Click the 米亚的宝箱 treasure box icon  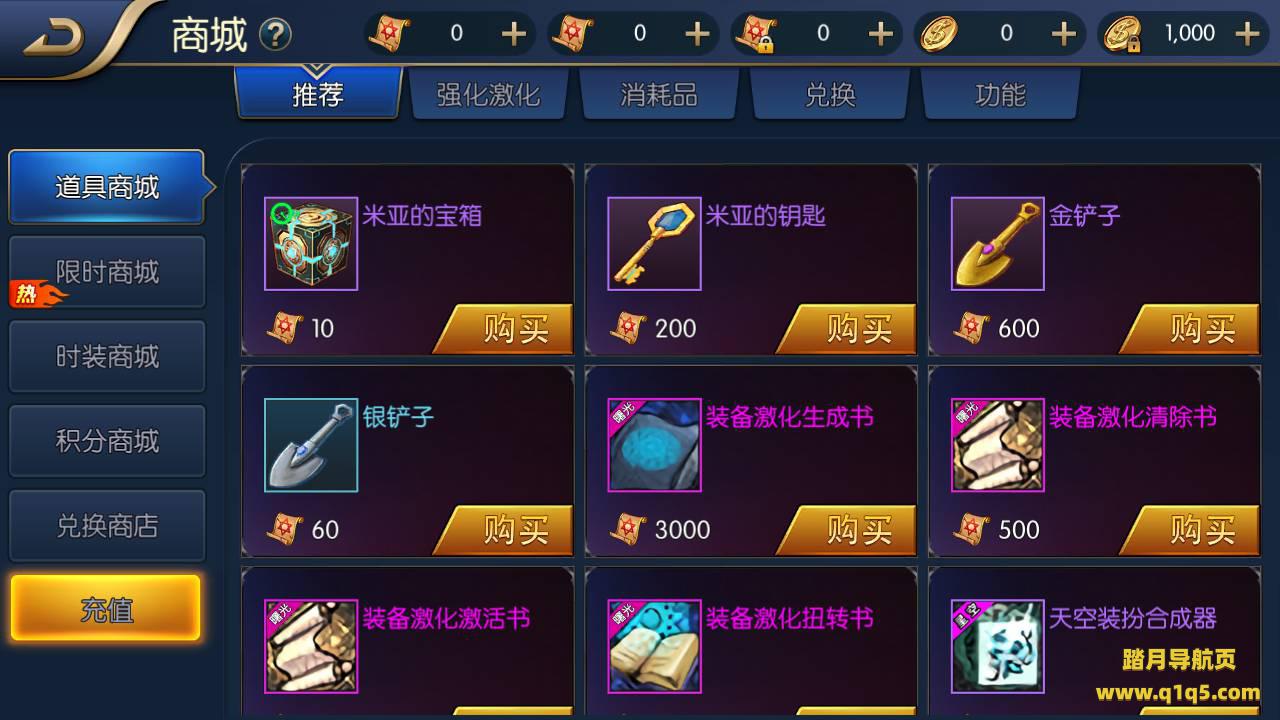(x=311, y=244)
